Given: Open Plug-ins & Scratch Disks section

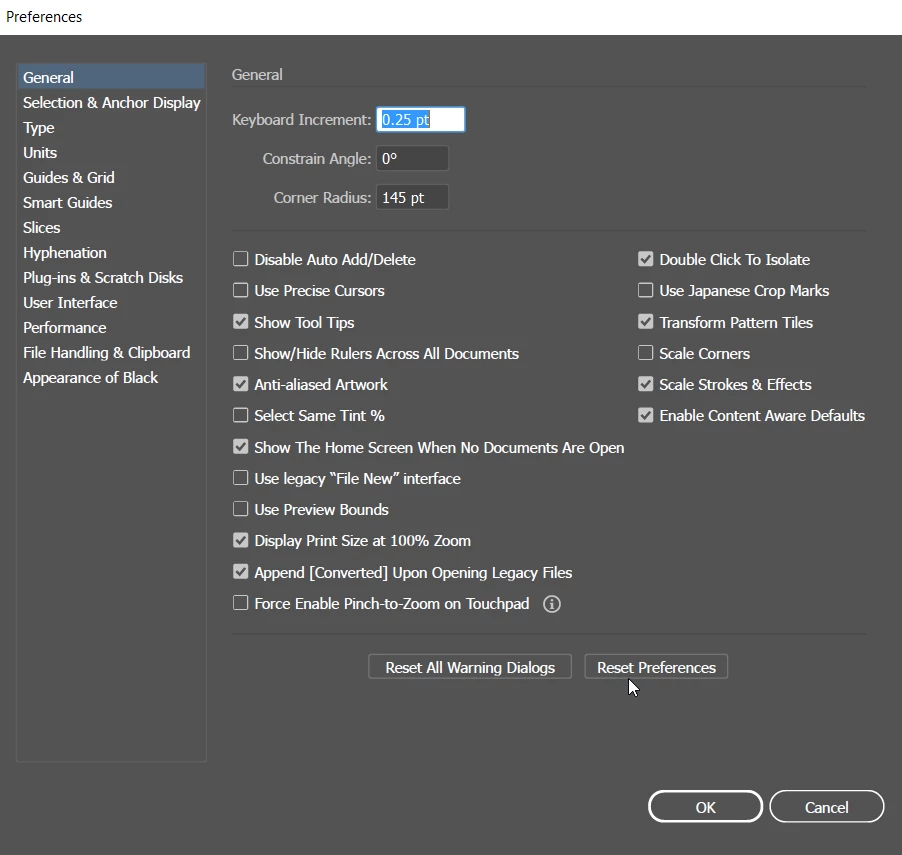Looking at the screenshot, I should tap(111, 277).
